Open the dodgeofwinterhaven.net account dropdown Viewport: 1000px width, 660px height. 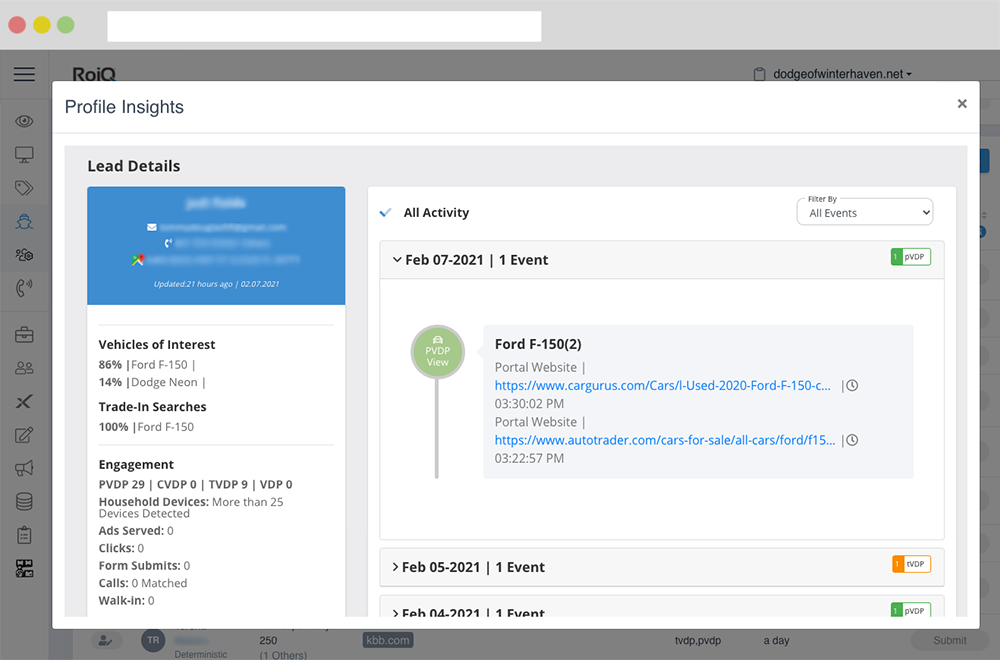click(x=842, y=74)
